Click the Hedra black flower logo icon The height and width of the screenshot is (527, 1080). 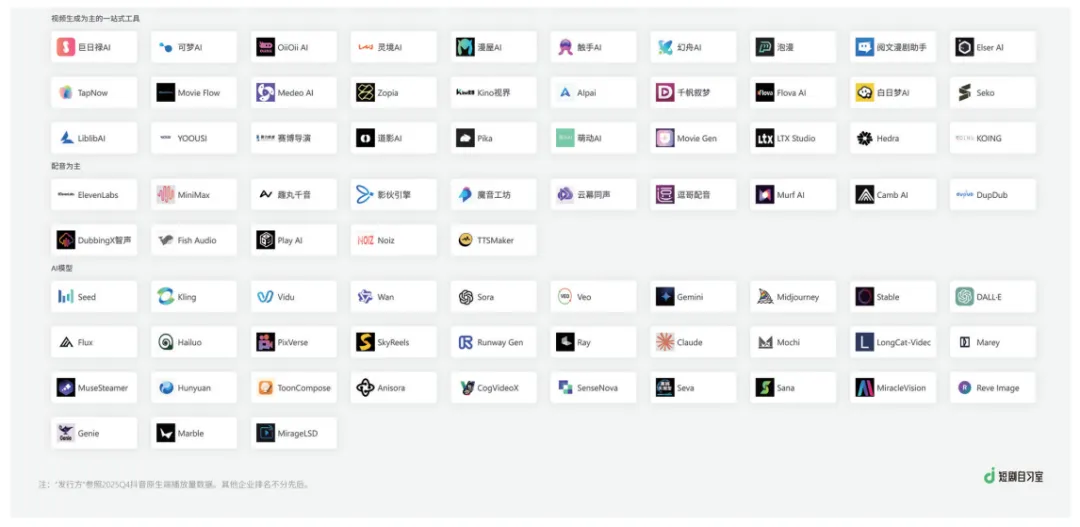coord(864,138)
